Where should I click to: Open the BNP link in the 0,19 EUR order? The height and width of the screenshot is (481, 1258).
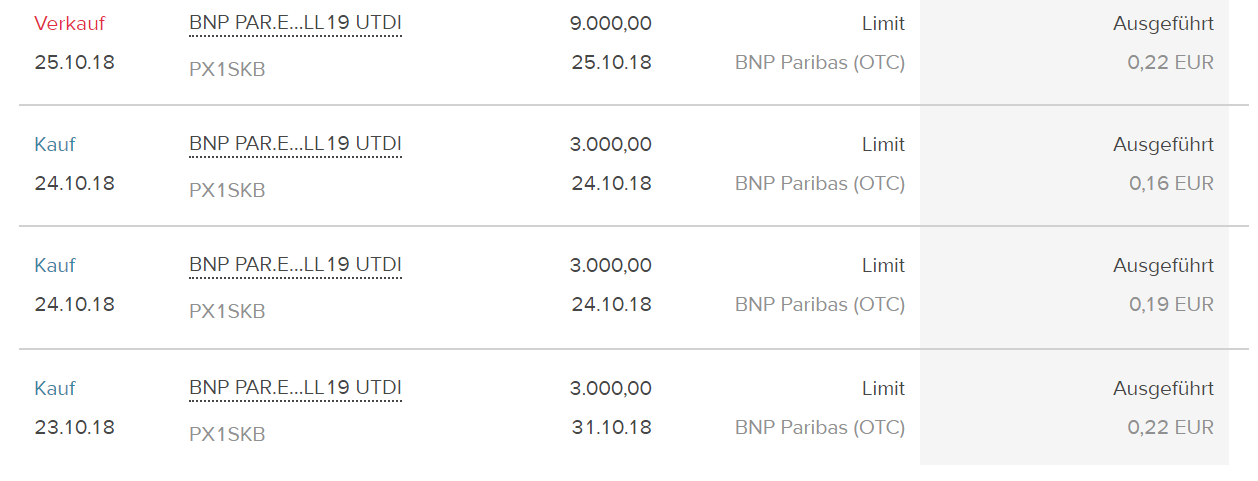[x=295, y=266]
